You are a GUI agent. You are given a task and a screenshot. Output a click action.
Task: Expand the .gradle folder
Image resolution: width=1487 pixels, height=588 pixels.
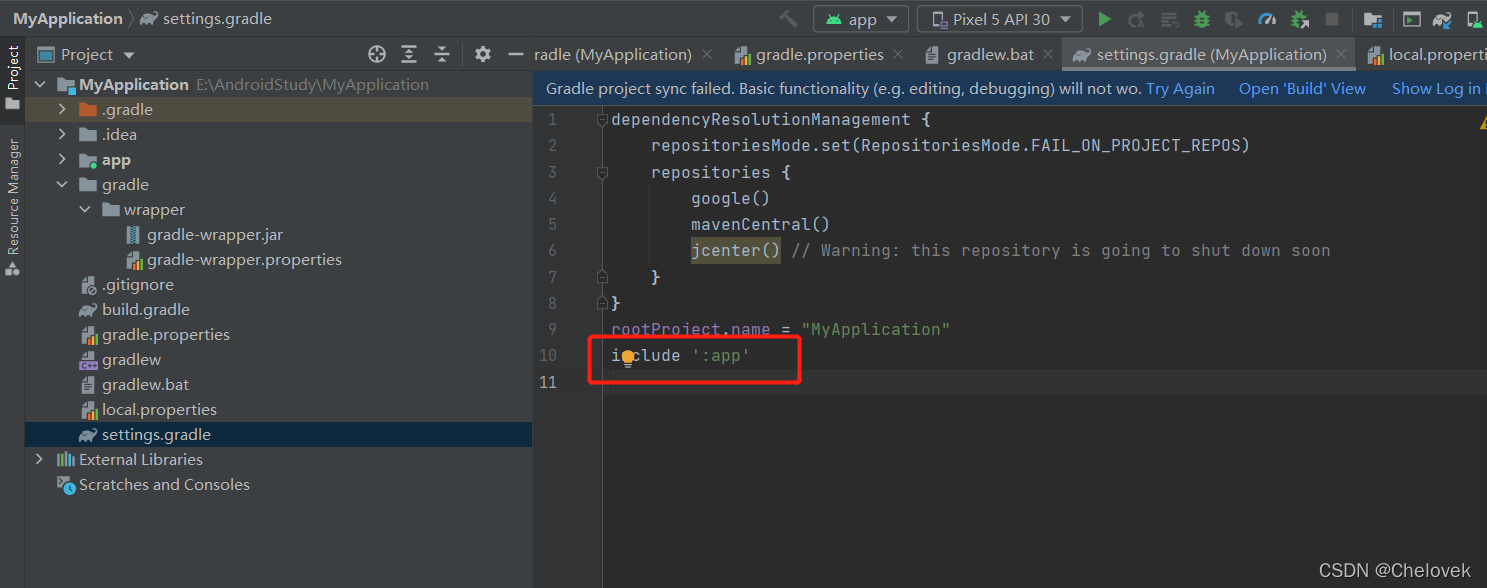62,110
